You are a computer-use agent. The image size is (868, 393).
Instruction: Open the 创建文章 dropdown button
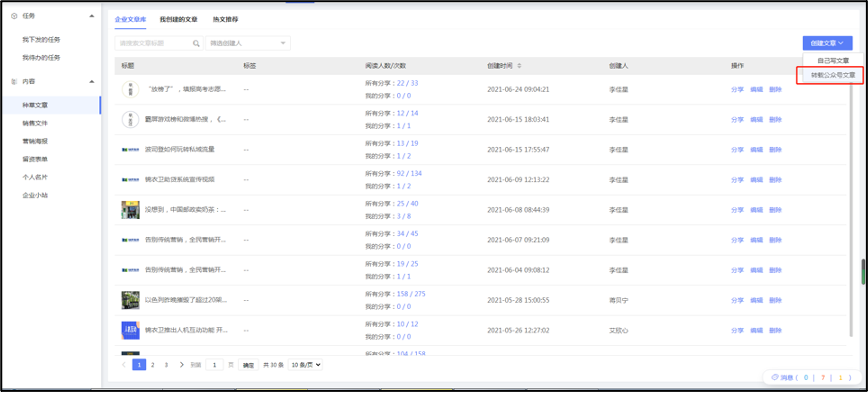coord(828,43)
